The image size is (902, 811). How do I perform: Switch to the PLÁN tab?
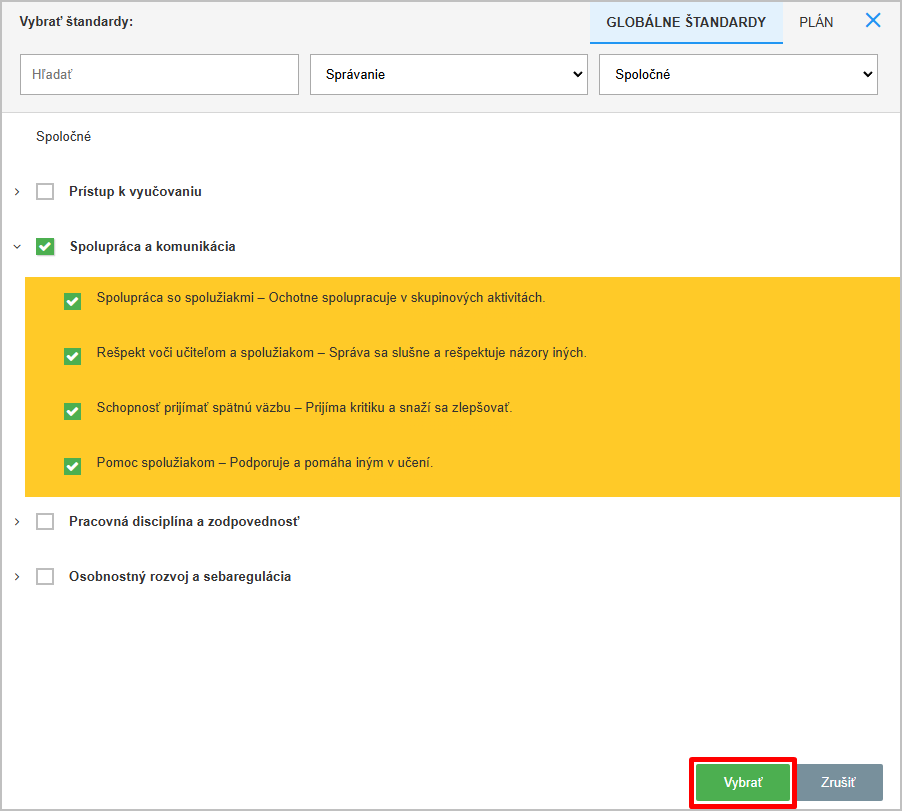click(x=816, y=22)
